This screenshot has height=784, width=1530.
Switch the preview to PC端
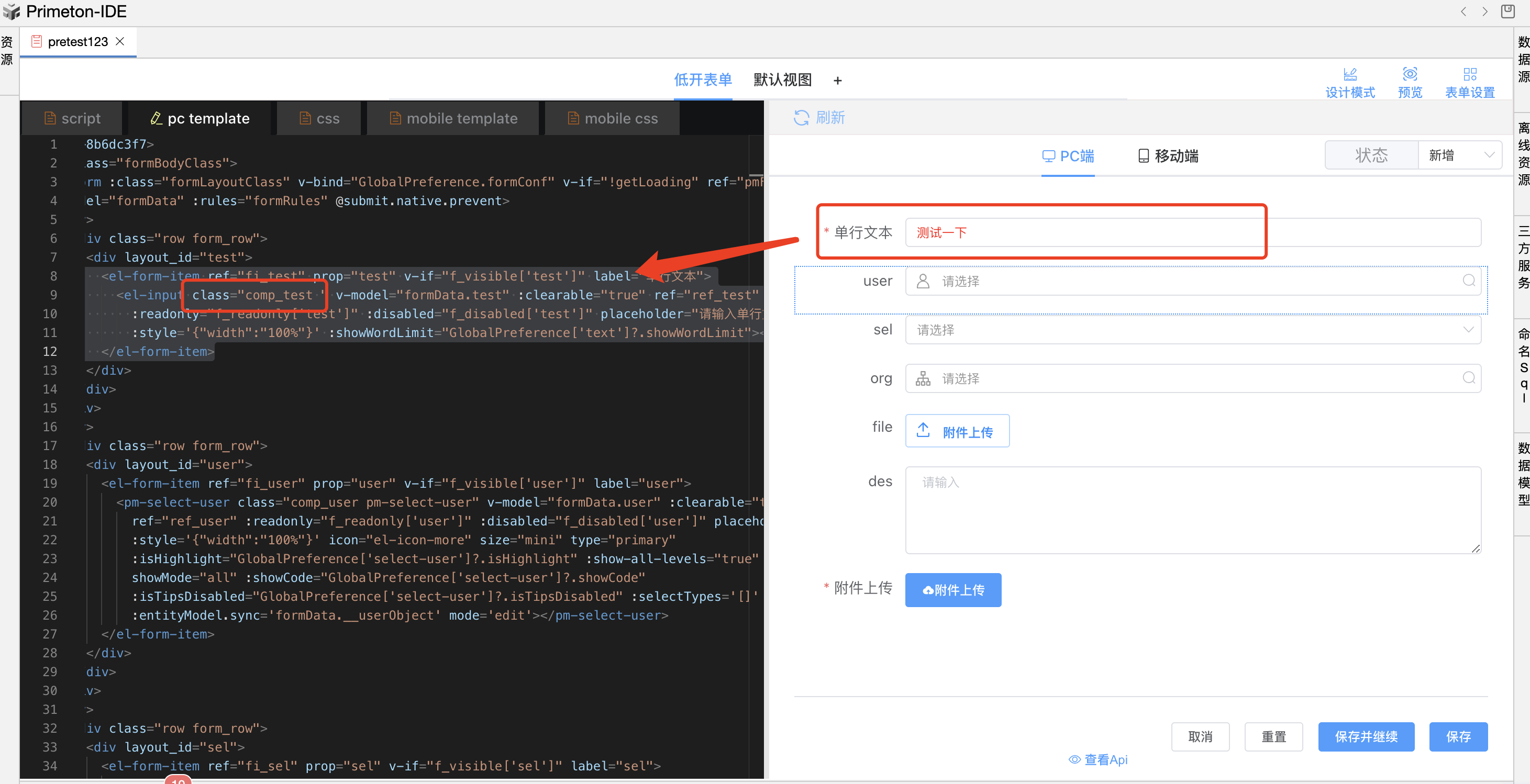(x=1068, y=156)
